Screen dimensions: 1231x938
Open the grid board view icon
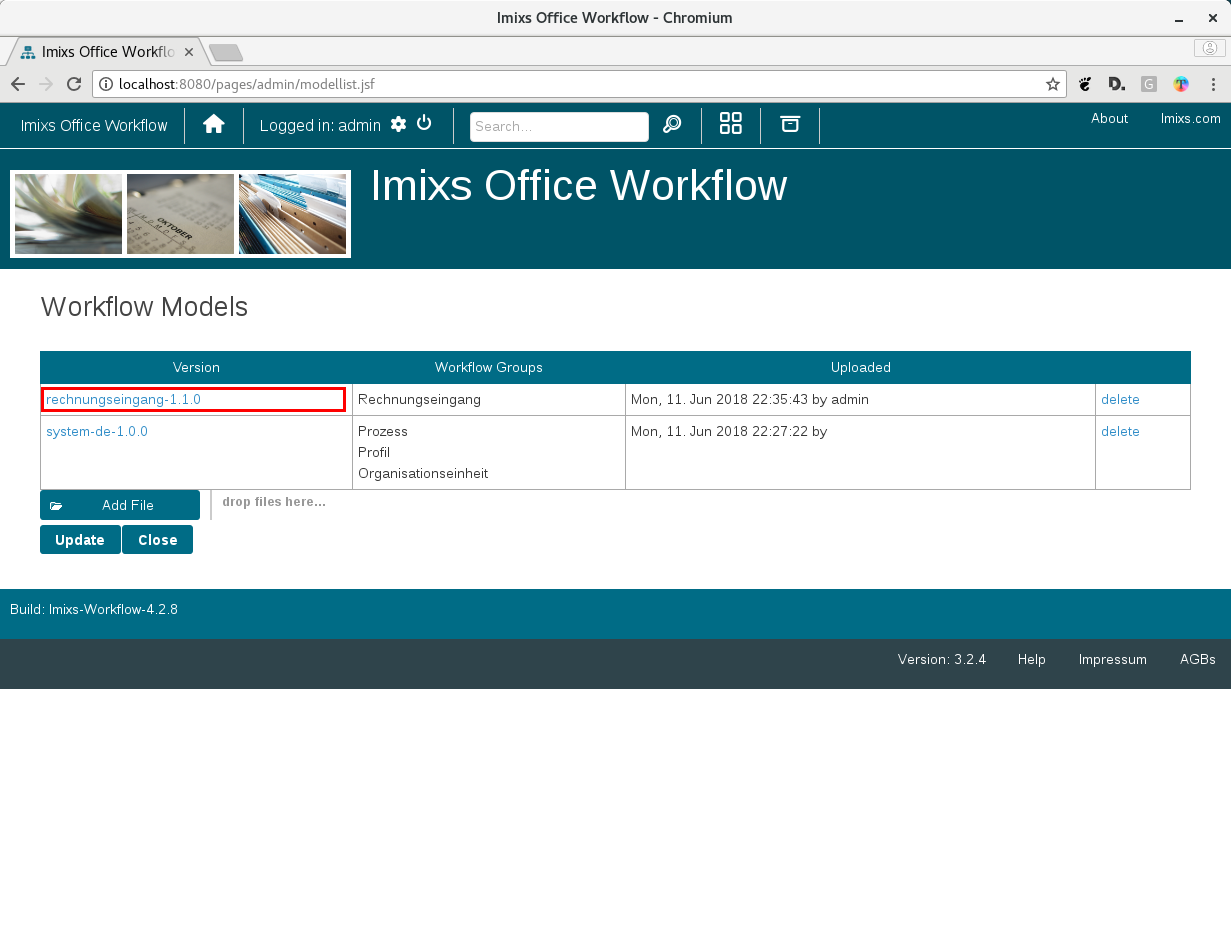(730, 124)
